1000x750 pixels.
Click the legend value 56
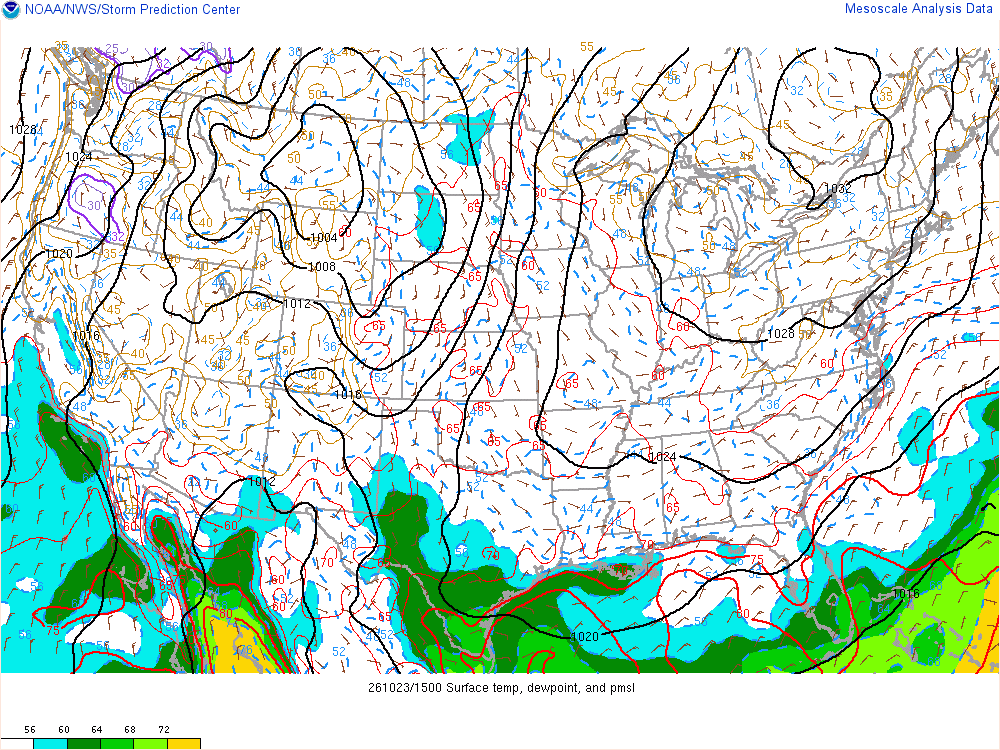click(29, 730)
